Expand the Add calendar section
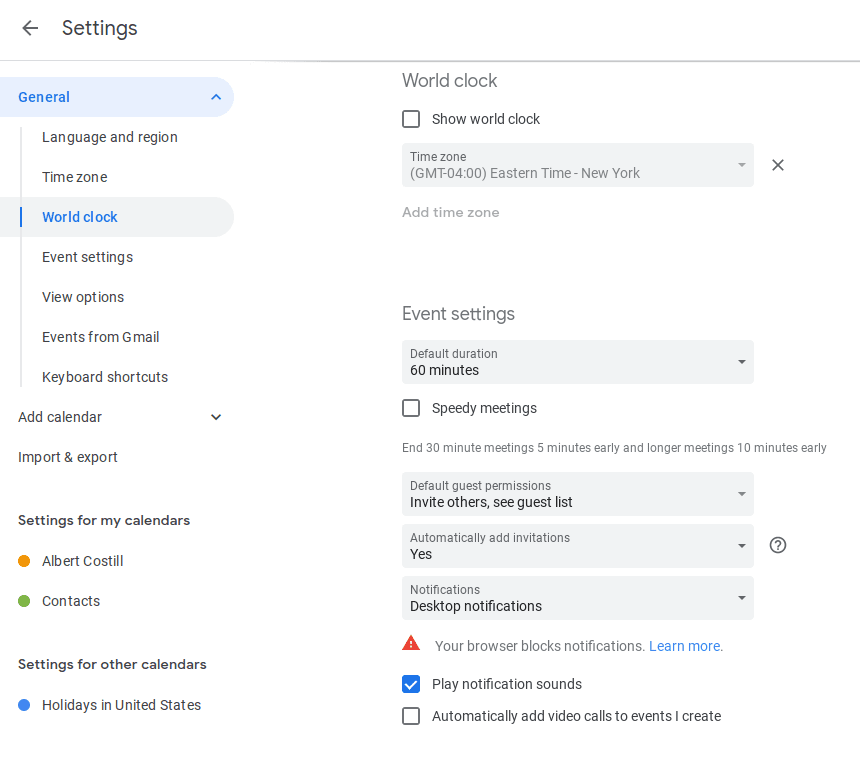The height and width of the screenshot is (770, 860). coord(216,417)
